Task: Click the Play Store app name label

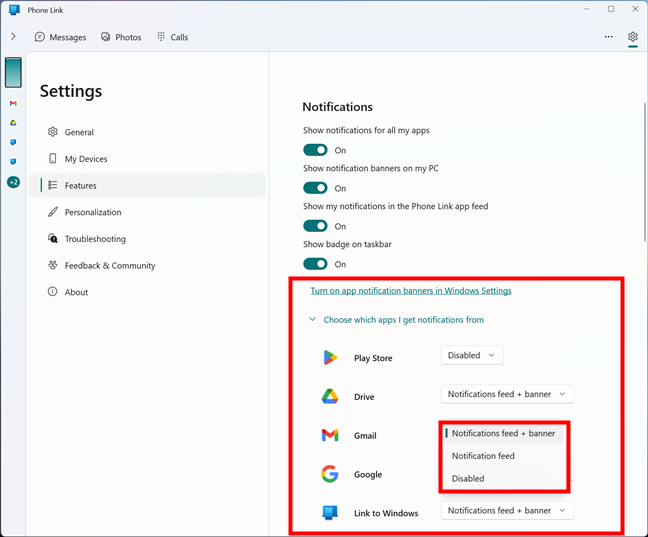Action: [373, 358]
